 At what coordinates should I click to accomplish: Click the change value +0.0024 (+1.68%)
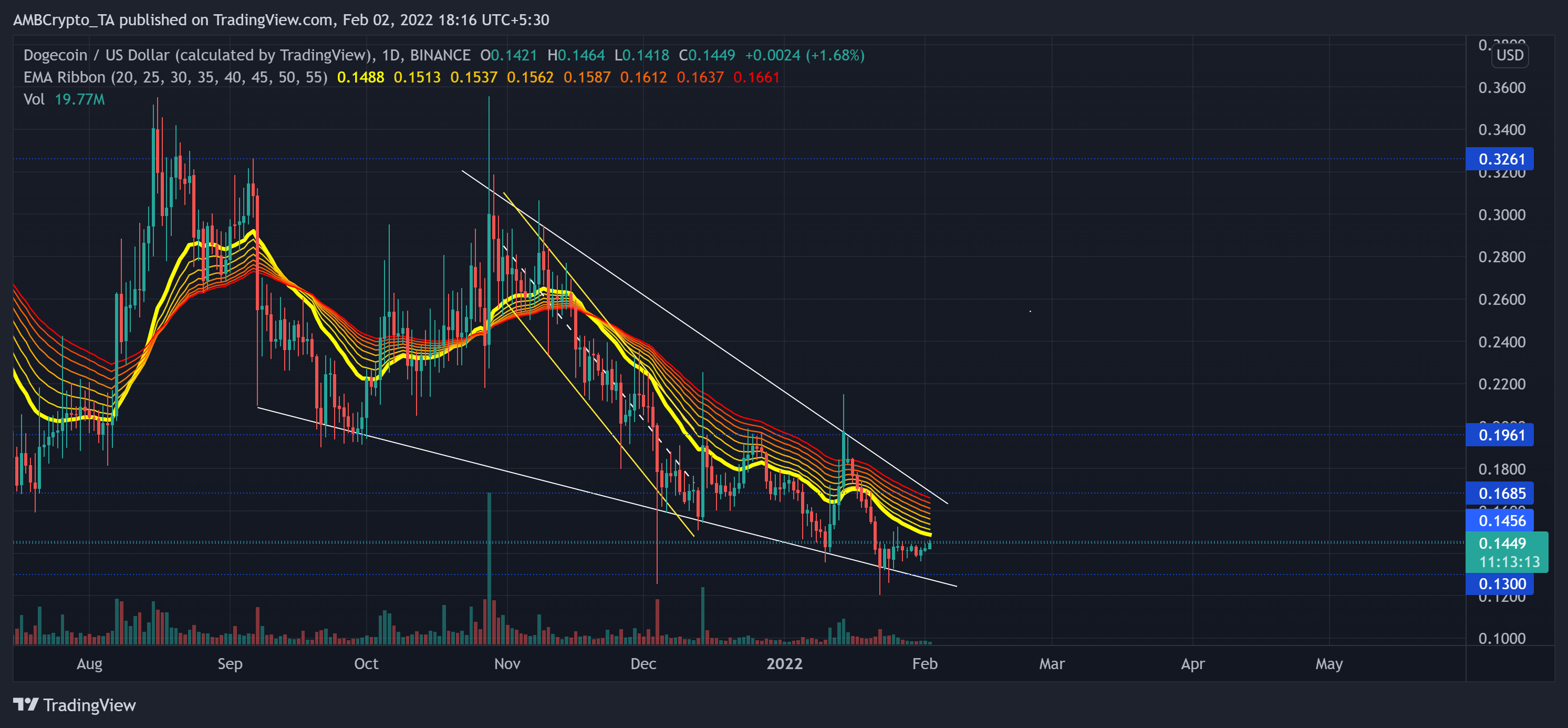pyautogui.click(x=805, y=55)
